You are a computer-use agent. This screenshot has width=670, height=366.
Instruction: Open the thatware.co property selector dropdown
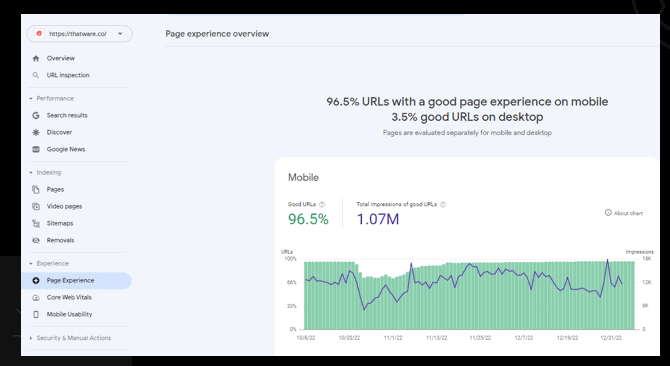coord(79,34)
